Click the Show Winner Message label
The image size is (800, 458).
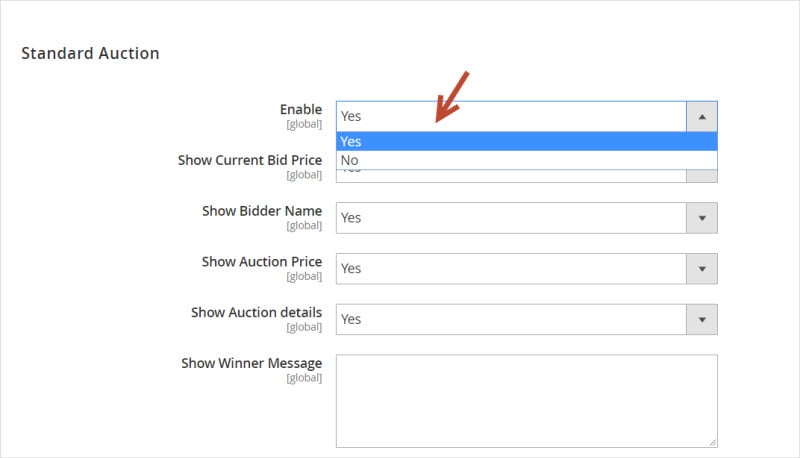252,363
